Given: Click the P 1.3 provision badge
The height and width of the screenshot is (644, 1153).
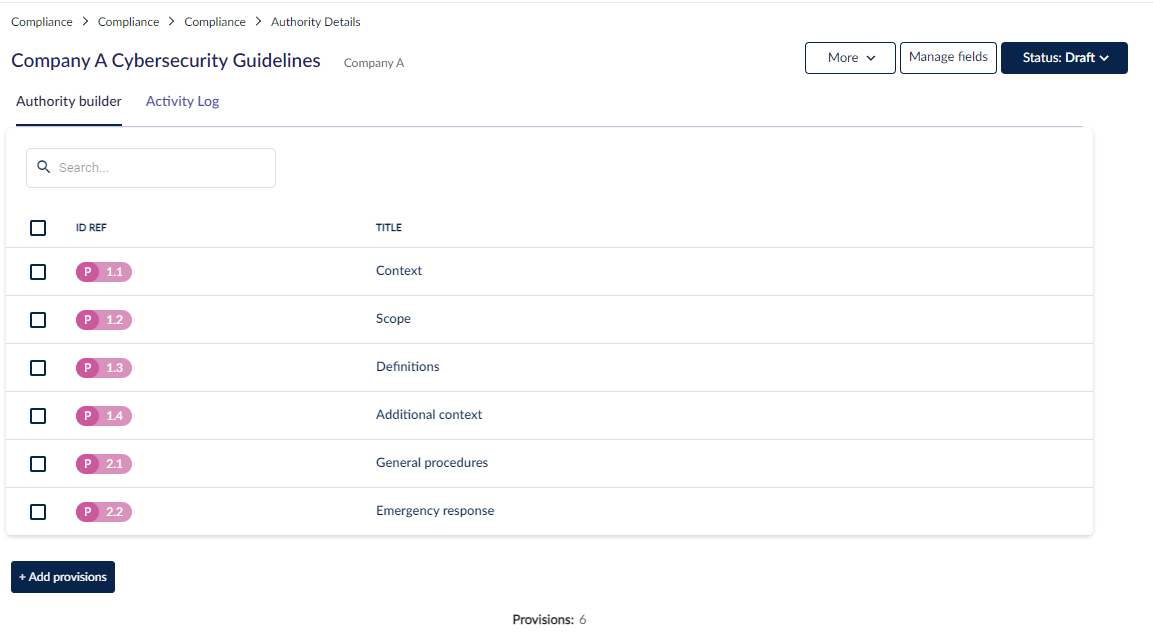Looking at the screenshot, I should point(104,368).
